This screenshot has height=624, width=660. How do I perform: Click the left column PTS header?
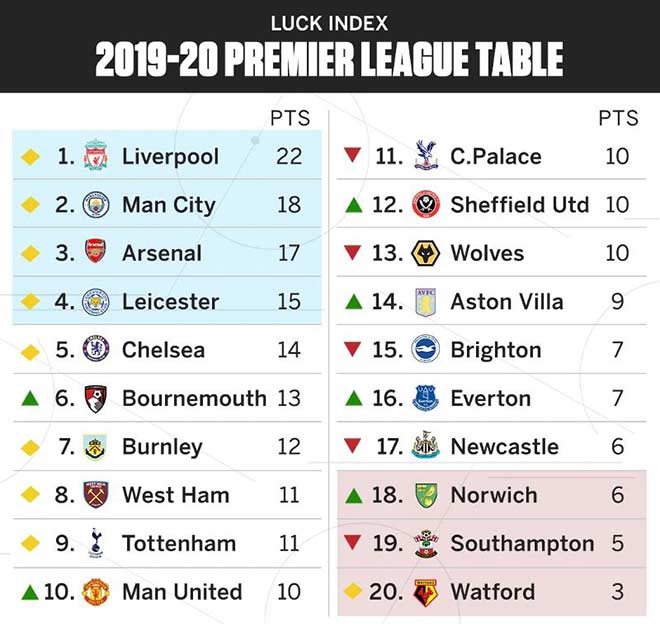click(x=290, y=118)
